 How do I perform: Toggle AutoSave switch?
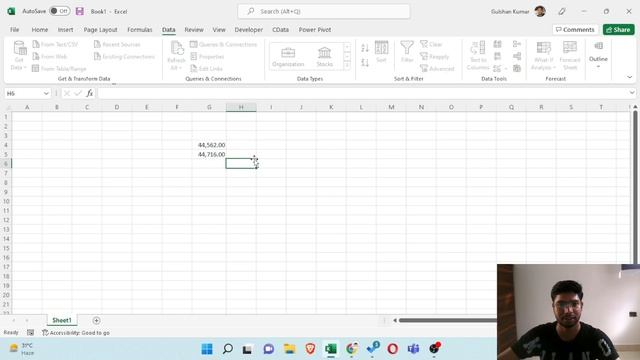(60, 11)
